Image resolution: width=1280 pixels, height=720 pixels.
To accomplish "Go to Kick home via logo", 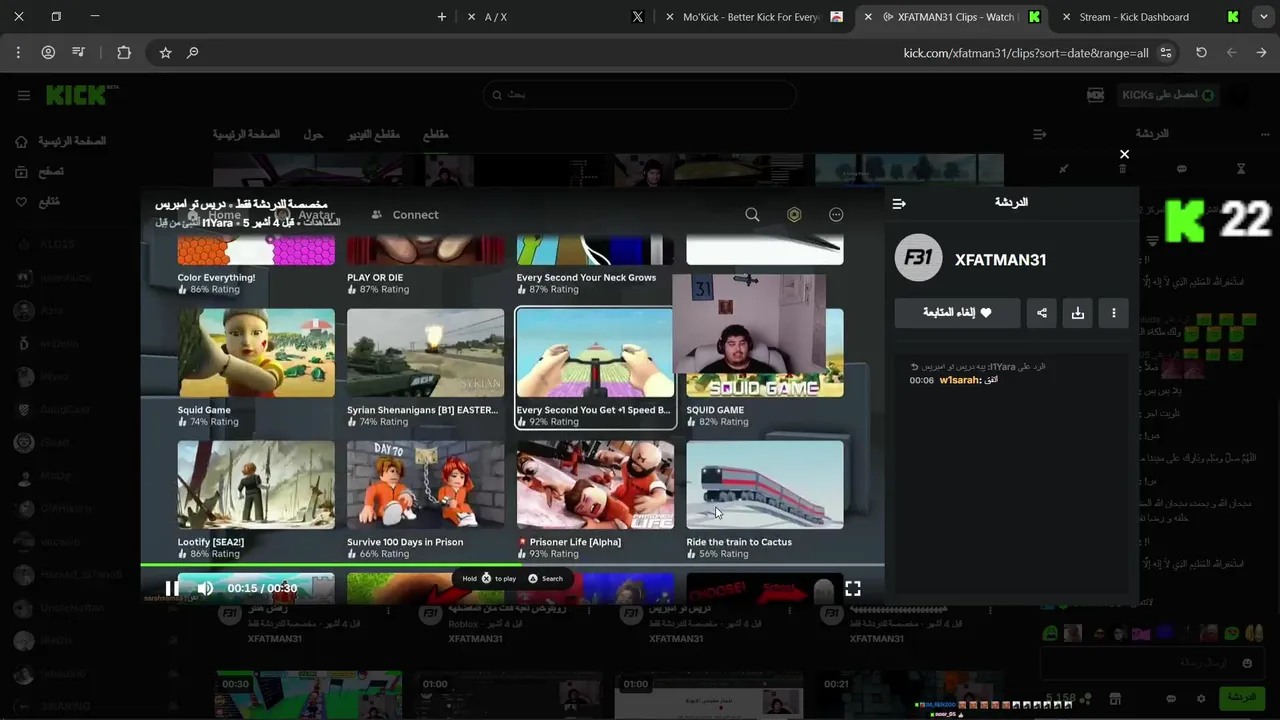I will [77, 95].
